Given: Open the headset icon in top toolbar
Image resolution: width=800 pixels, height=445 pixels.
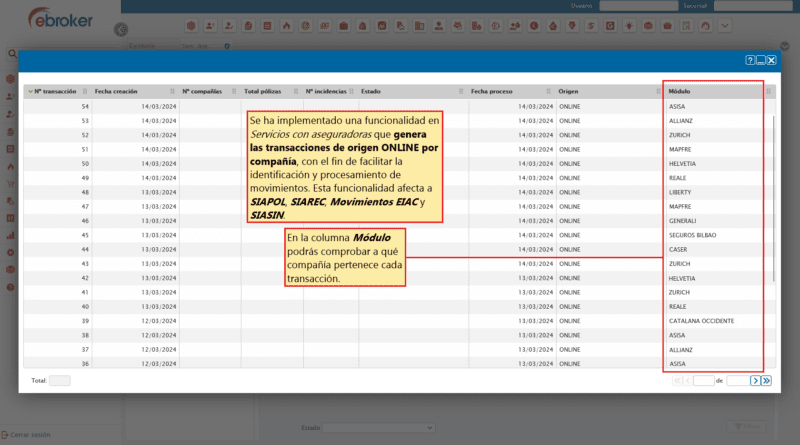Looking at the screenshot, I should click(x=706, y=26).
